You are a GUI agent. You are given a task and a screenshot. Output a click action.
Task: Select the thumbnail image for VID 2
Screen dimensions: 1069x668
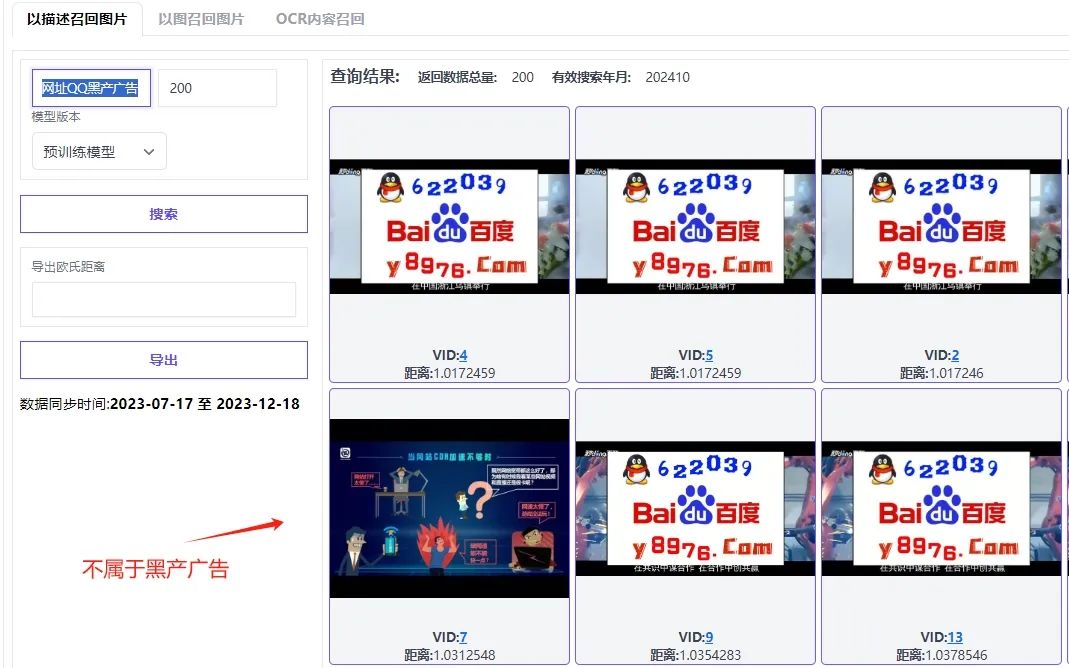(942, 226)
